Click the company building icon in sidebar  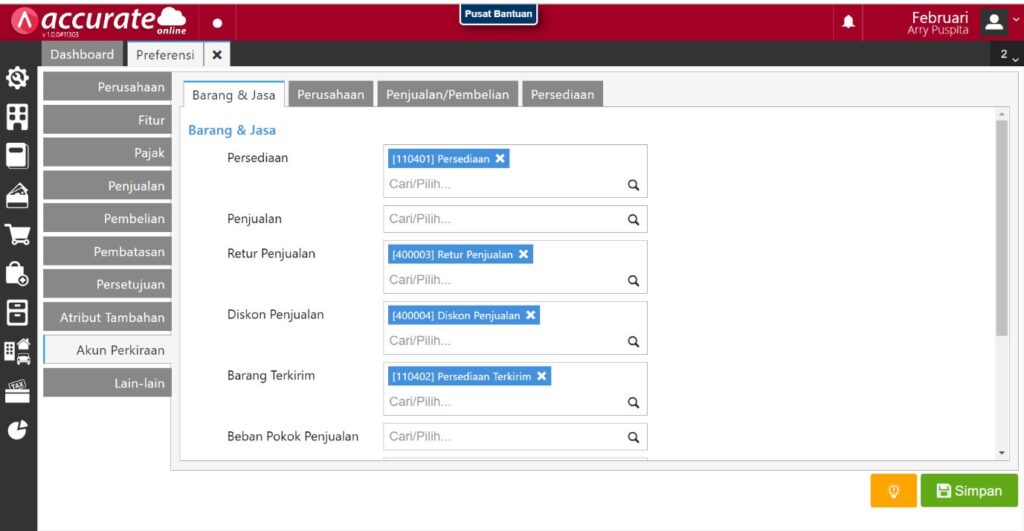(x=17, y=118)
